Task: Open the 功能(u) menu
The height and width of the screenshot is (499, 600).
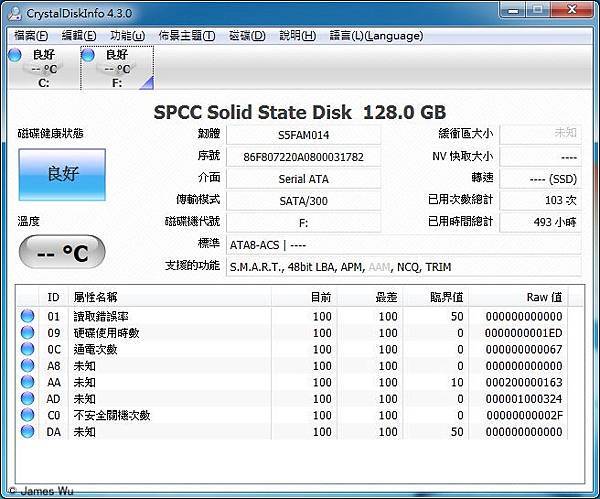Action: 127,36
